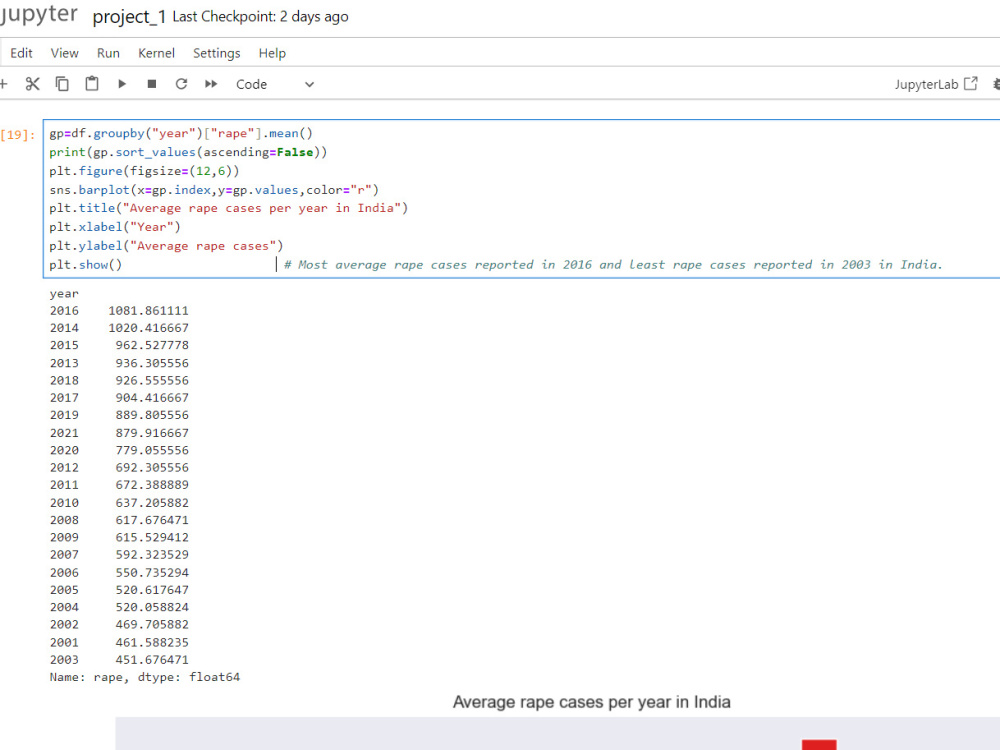Place cursor on the gp=df.groupby code line

click(181, 133)
